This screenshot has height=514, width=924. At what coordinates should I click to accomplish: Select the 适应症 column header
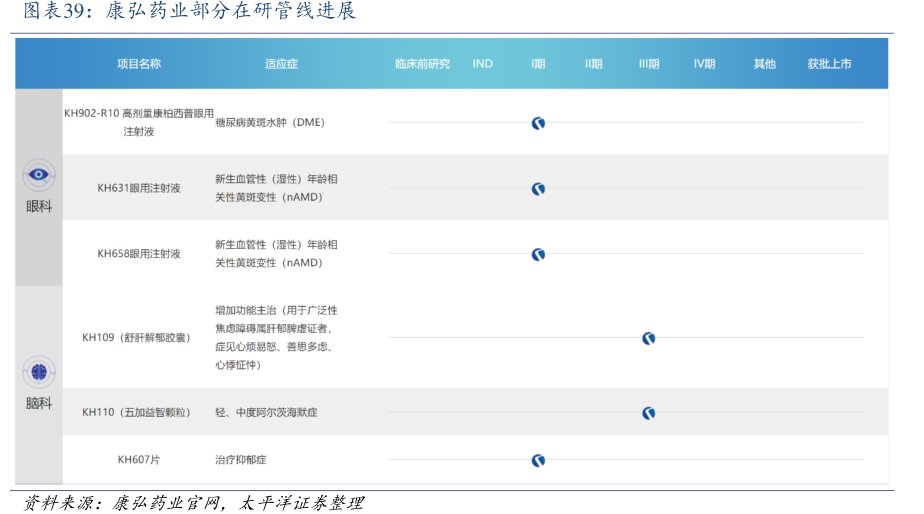tap(281, 64)
